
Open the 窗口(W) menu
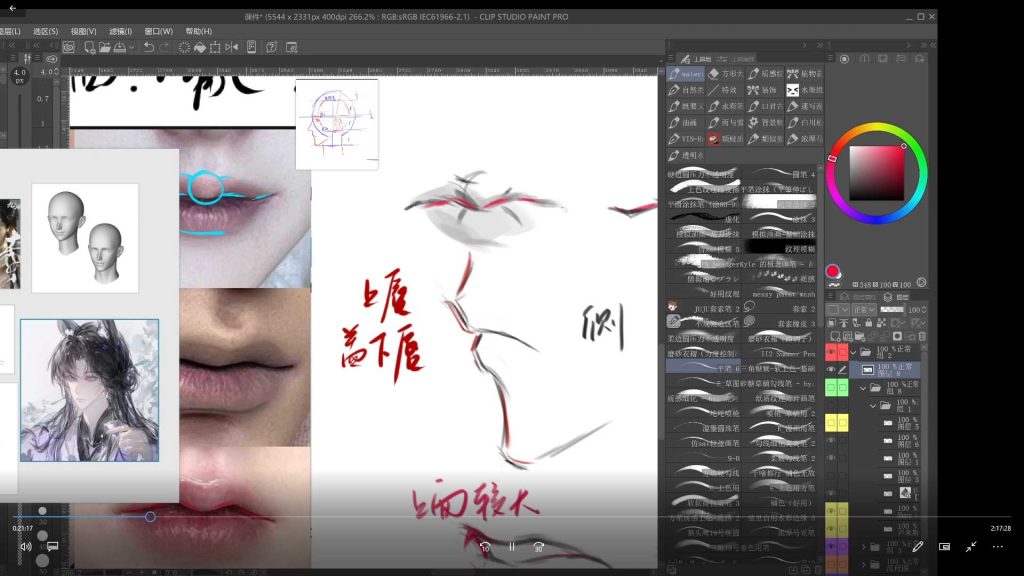point(159,31)
